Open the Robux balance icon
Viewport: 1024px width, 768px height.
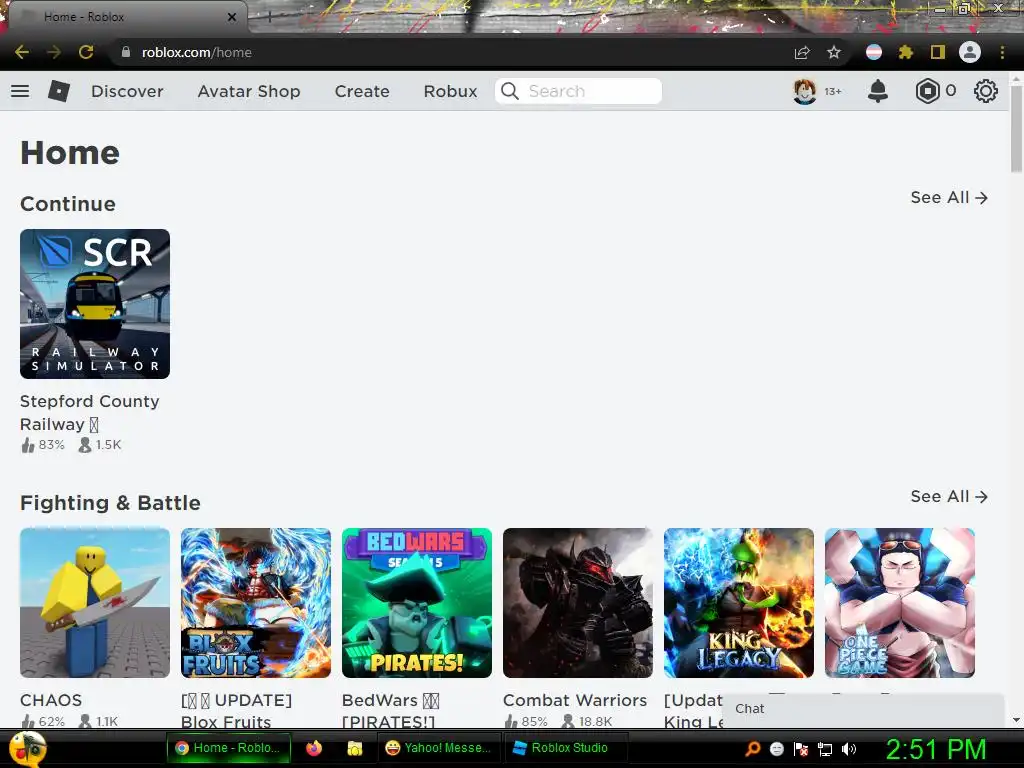pos(927,91)
